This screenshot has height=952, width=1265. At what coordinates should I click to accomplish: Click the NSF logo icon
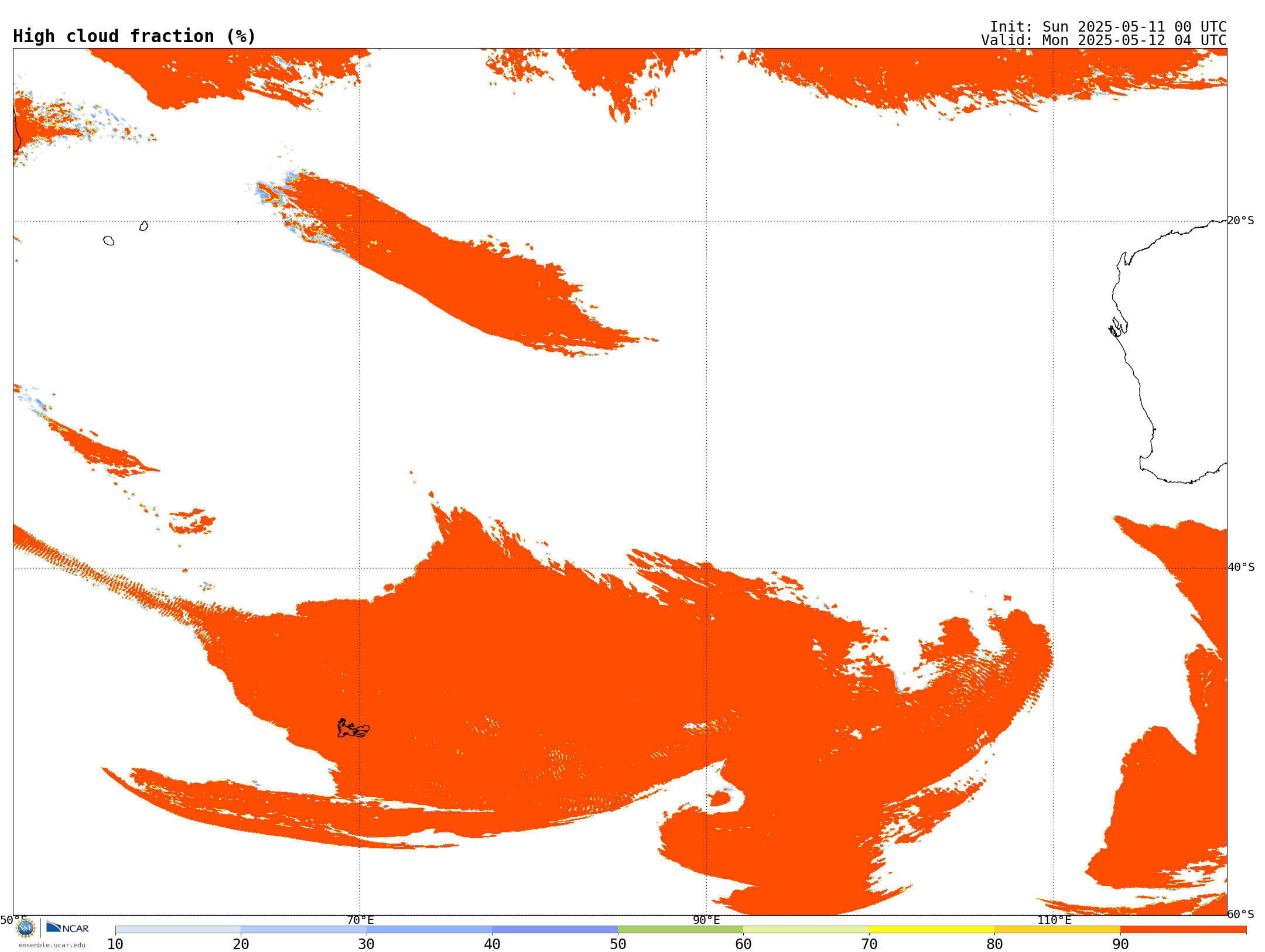pyautogui.click(x=26, y=928)
